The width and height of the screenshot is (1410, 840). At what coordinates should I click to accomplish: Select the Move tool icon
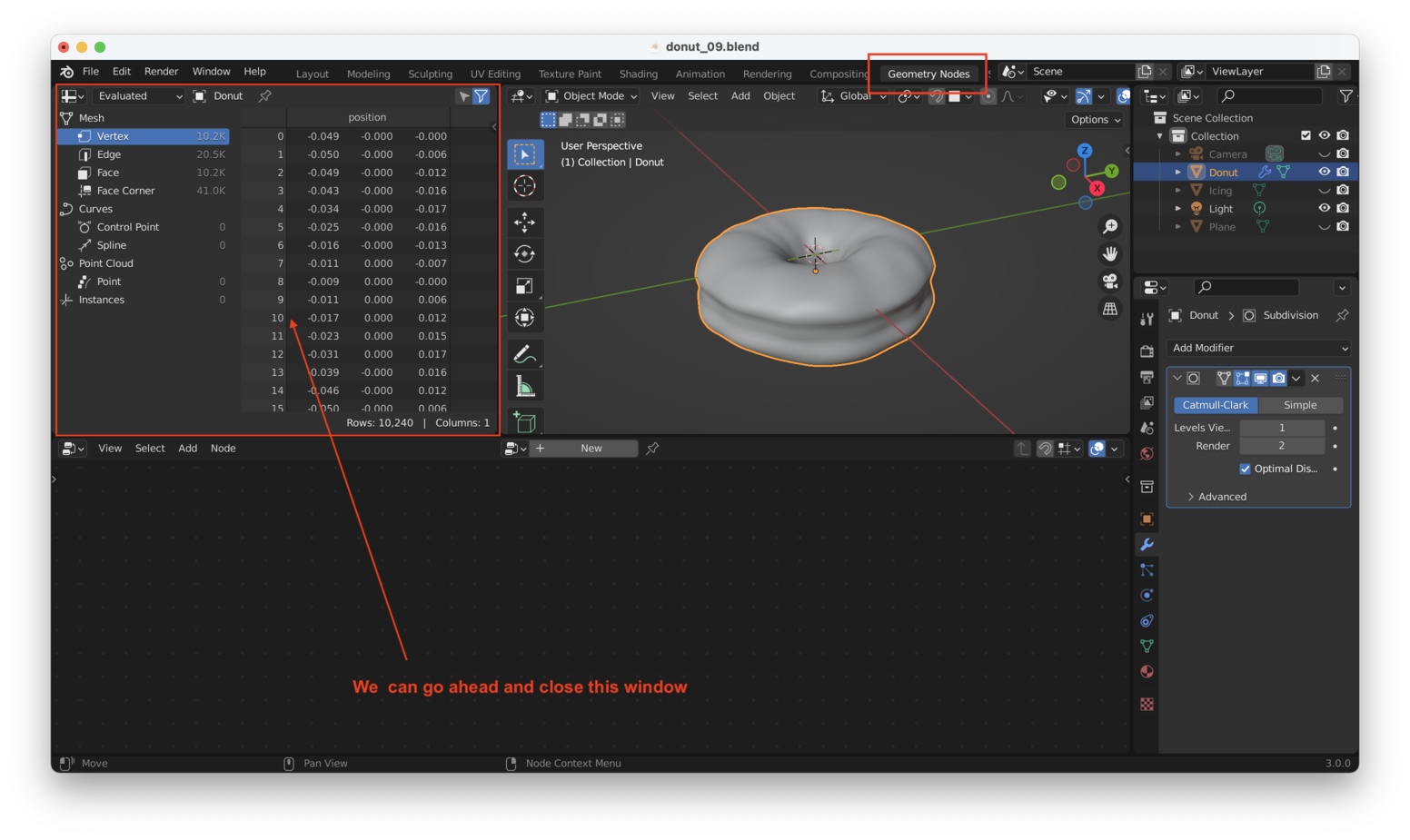coord(524,222)
